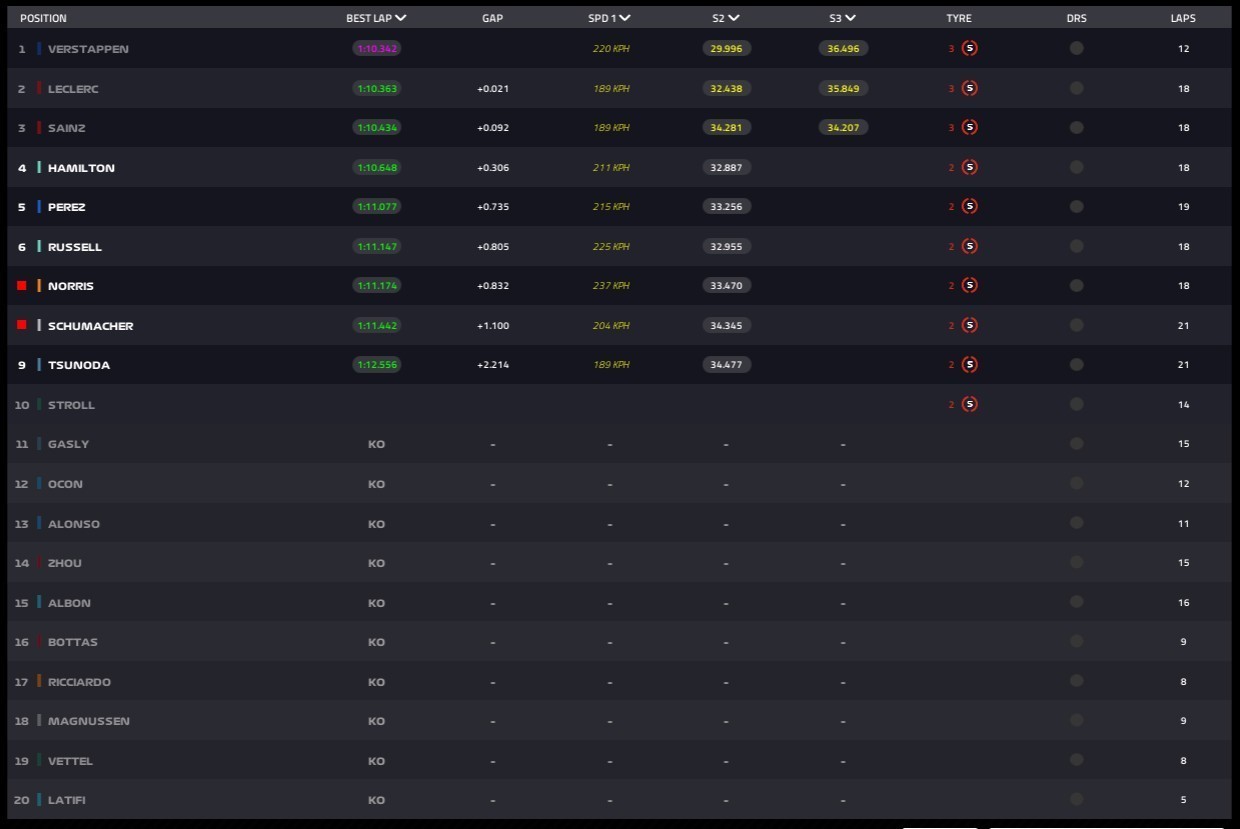Select driver name TSUNODA
Image resolution: width=1240 pixels, height=829 pixels.
(79, 365)
